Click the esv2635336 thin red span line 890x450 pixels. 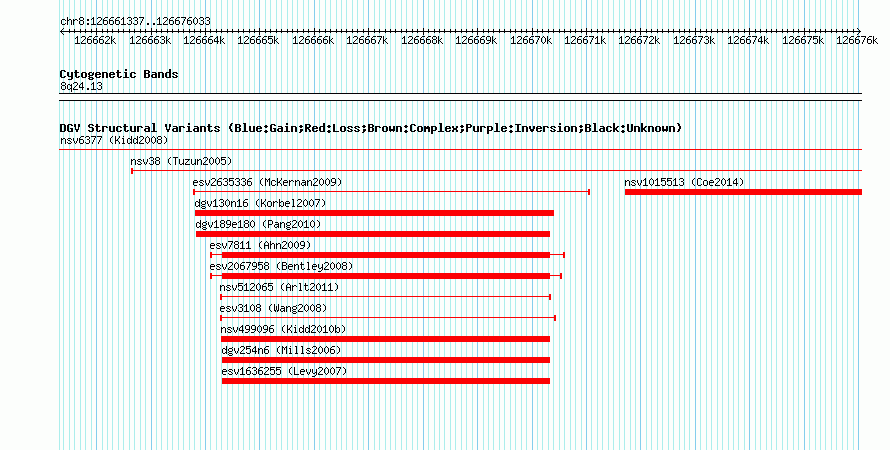point(392,192)
